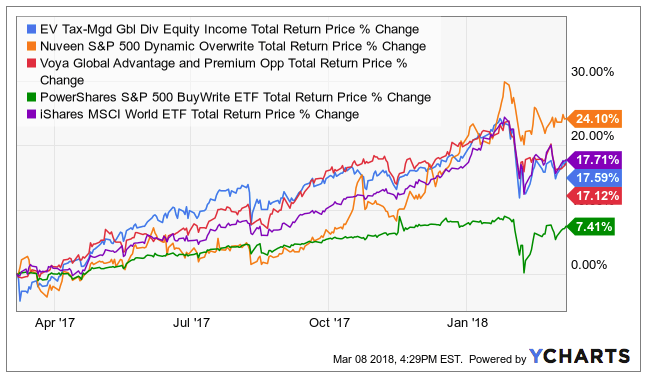The image size is (646, 378).
Task: Click the orange 24.10% value tag
Action: (595, 119)
